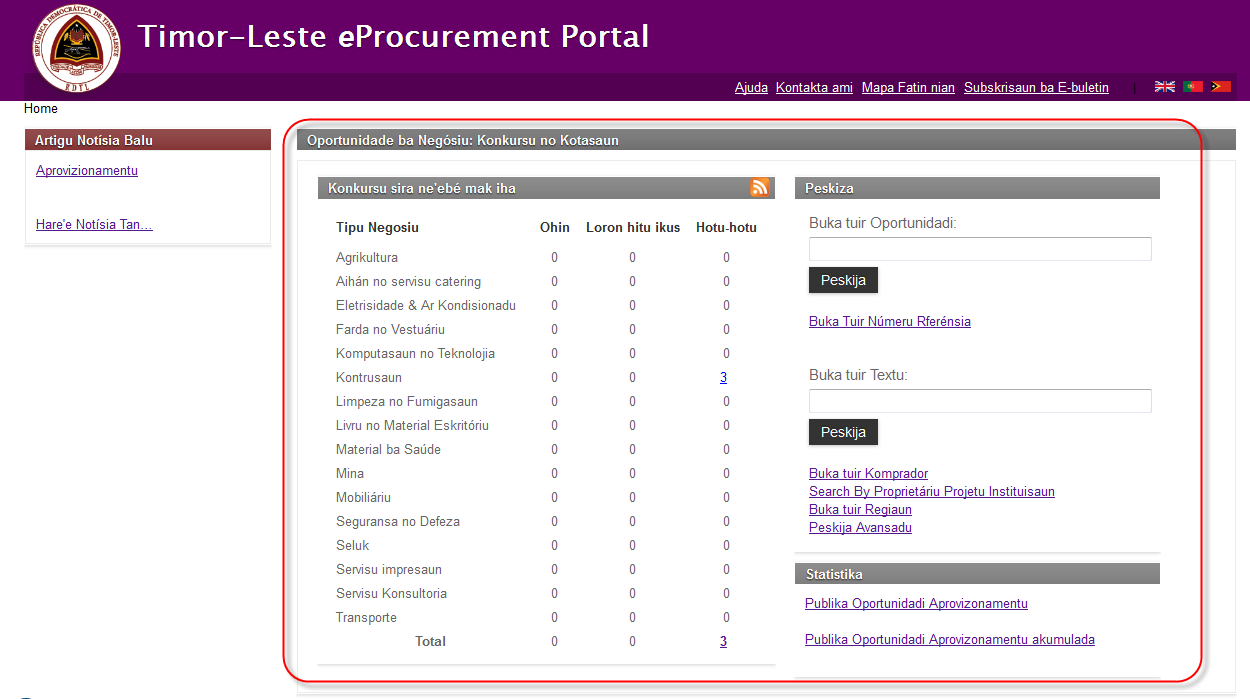Open Publika Oportunidadi Aprovizionamentu akumulada statistics

click(x=949, y=640)
